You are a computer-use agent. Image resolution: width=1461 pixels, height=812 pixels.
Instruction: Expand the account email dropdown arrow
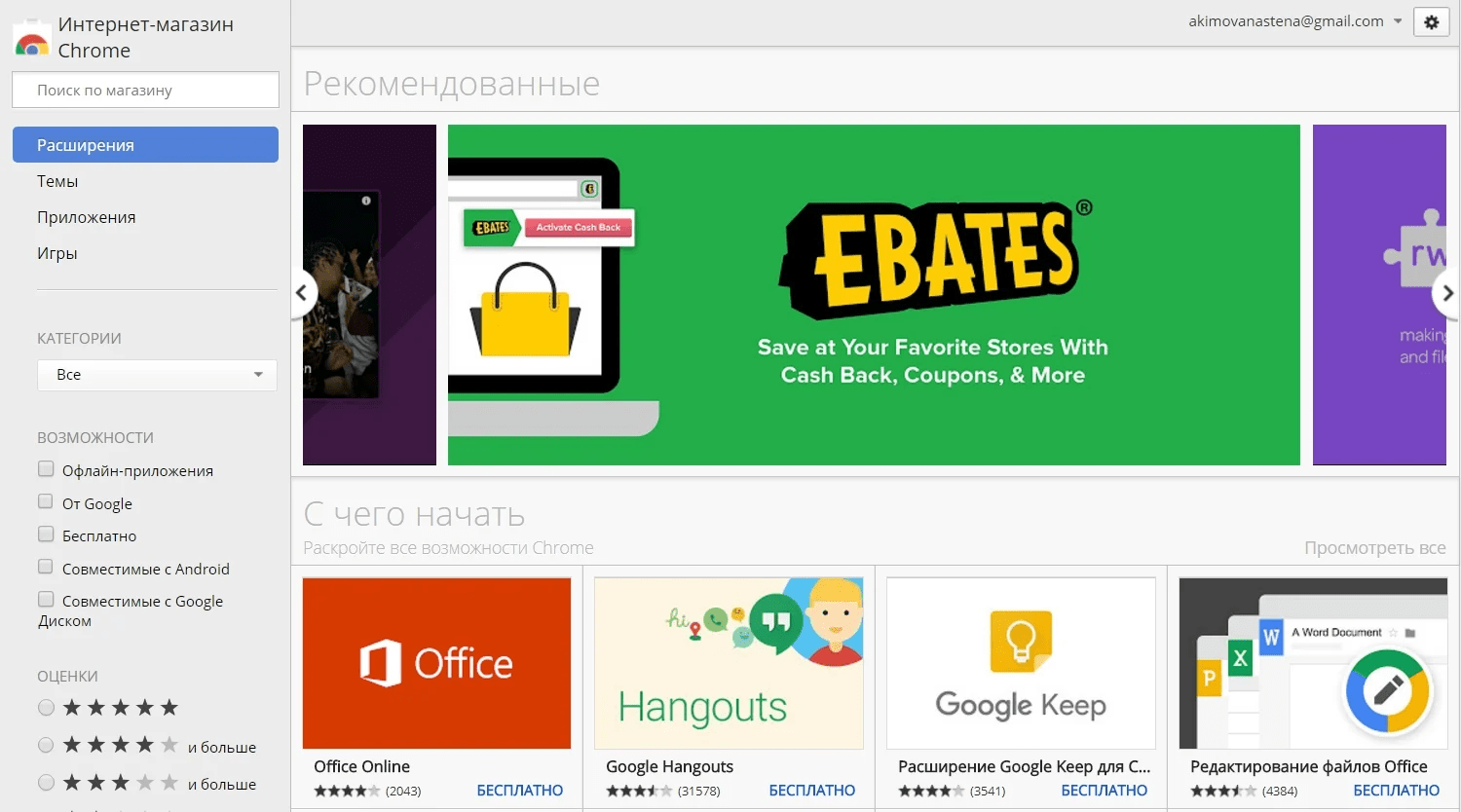(x=1398, y=21)
